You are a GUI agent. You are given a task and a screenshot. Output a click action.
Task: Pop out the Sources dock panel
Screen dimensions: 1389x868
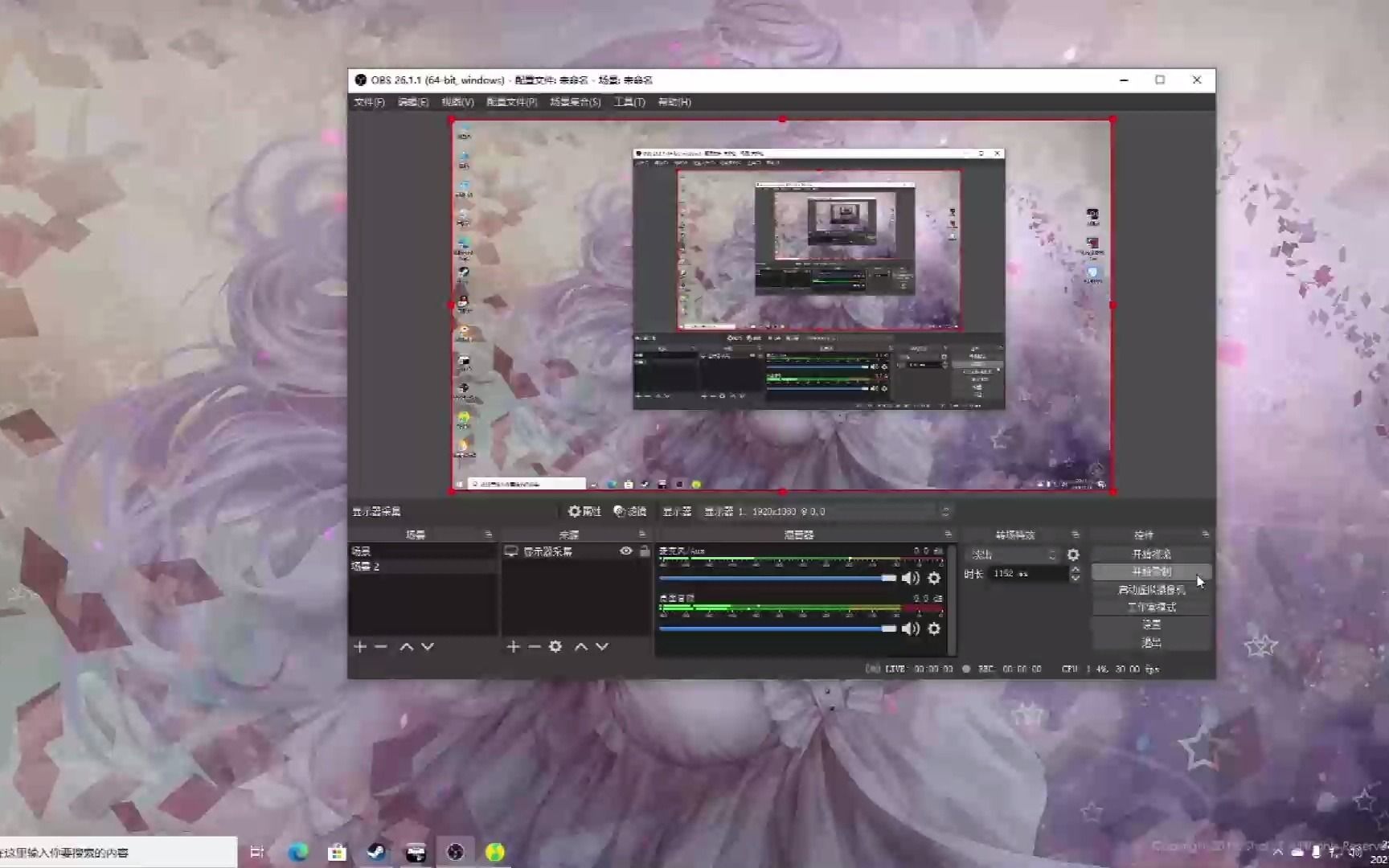641,534
